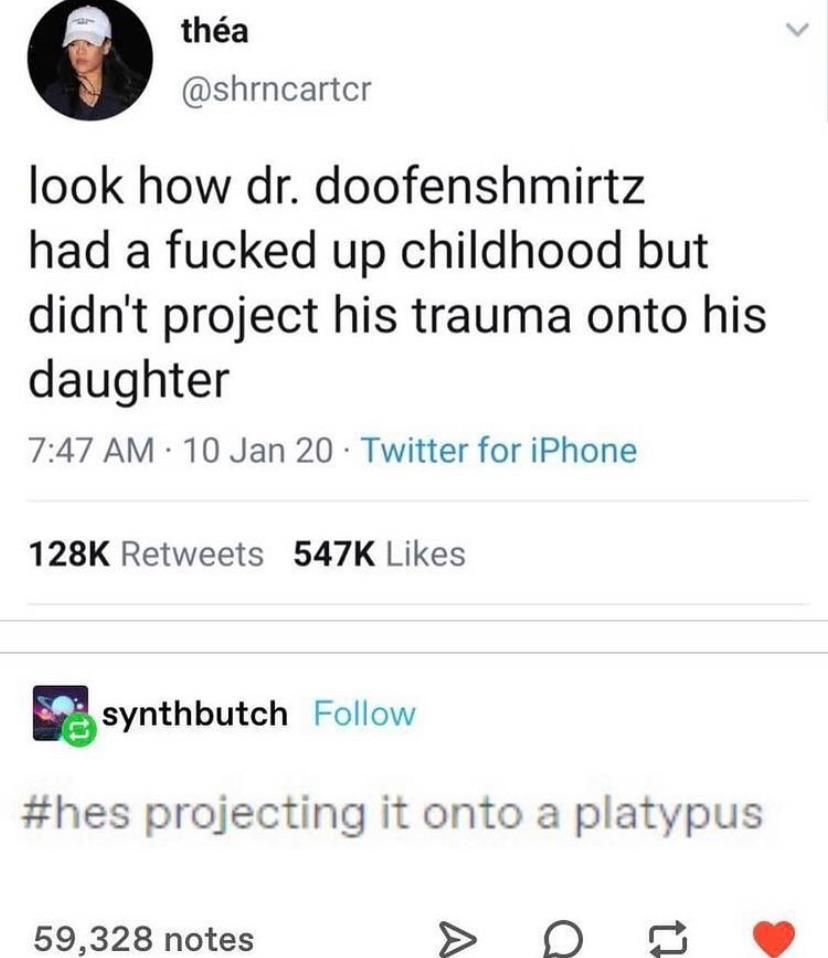The image size is (828, 958).
Task: Click the green reblog badge icon
Action: pos(81,729)
